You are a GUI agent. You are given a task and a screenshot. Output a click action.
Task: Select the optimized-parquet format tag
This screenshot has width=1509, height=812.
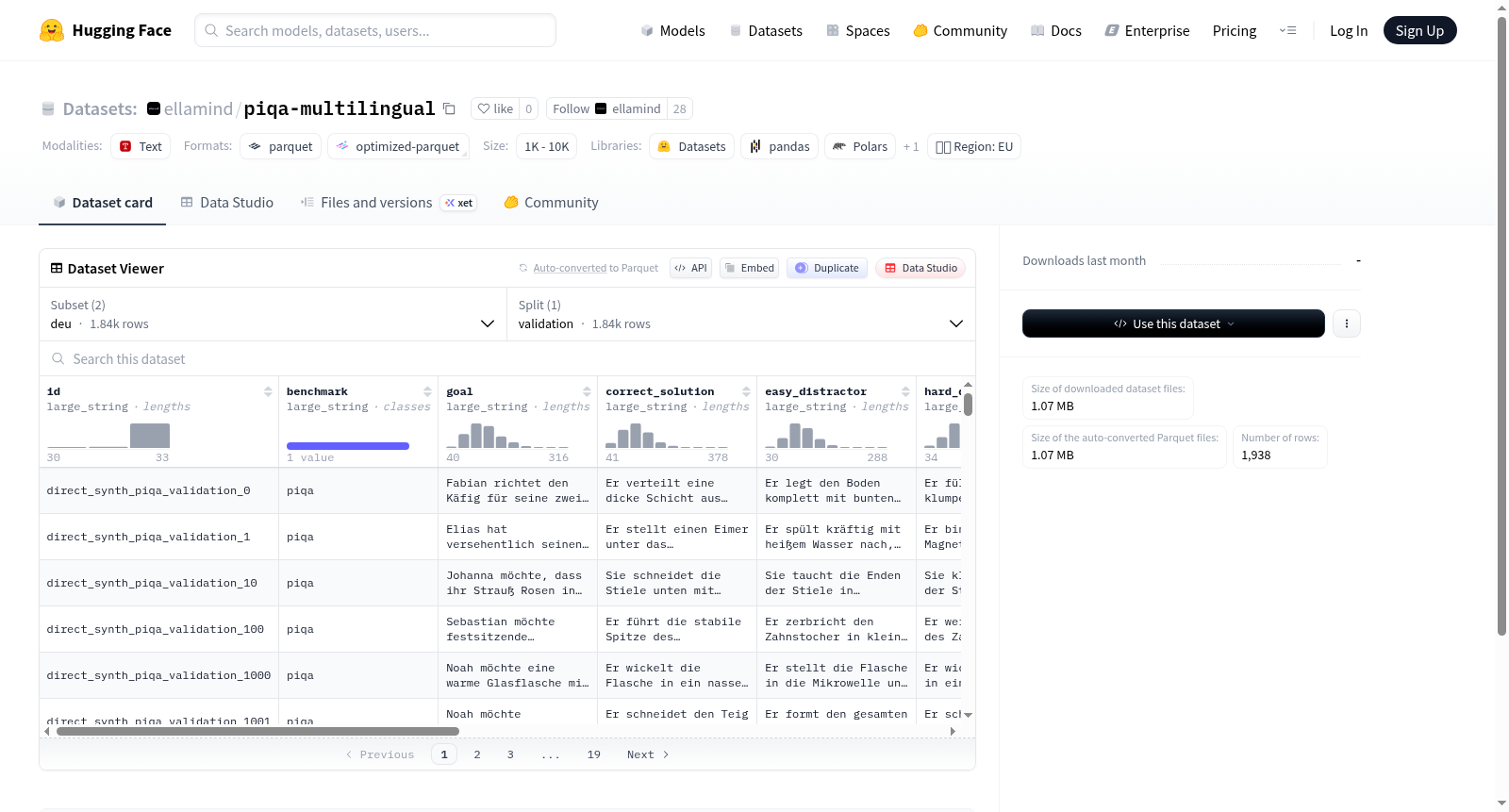click(x=398, y=146)
